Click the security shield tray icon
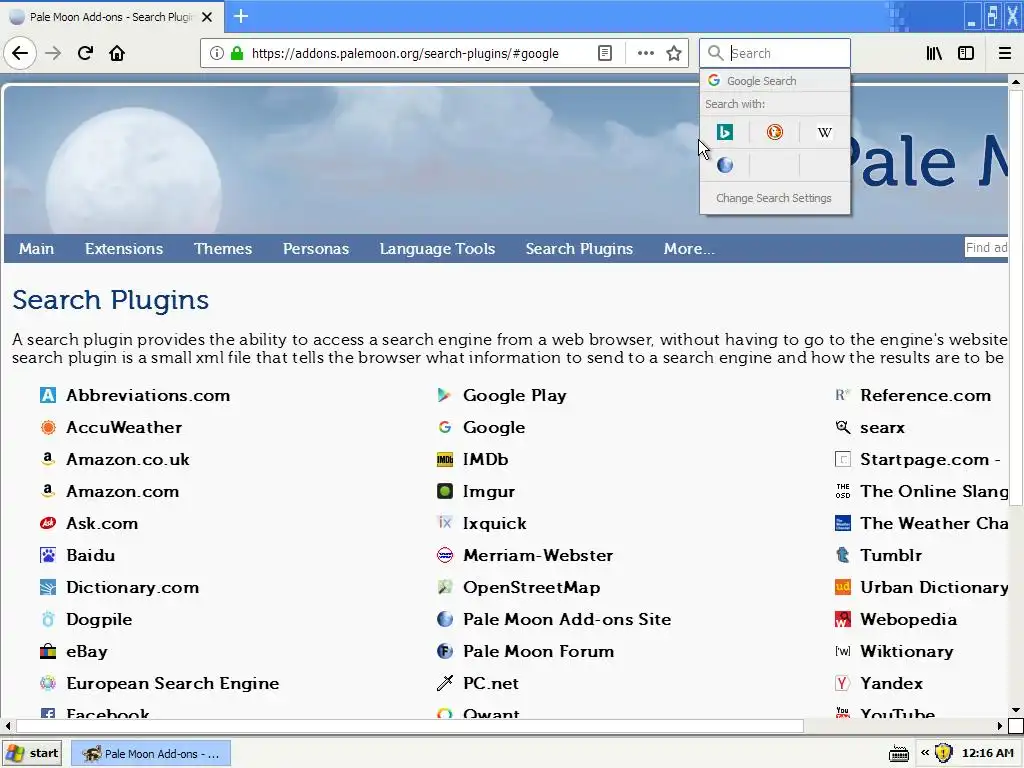The image size is (1024, 768). (x=943, y=753)
